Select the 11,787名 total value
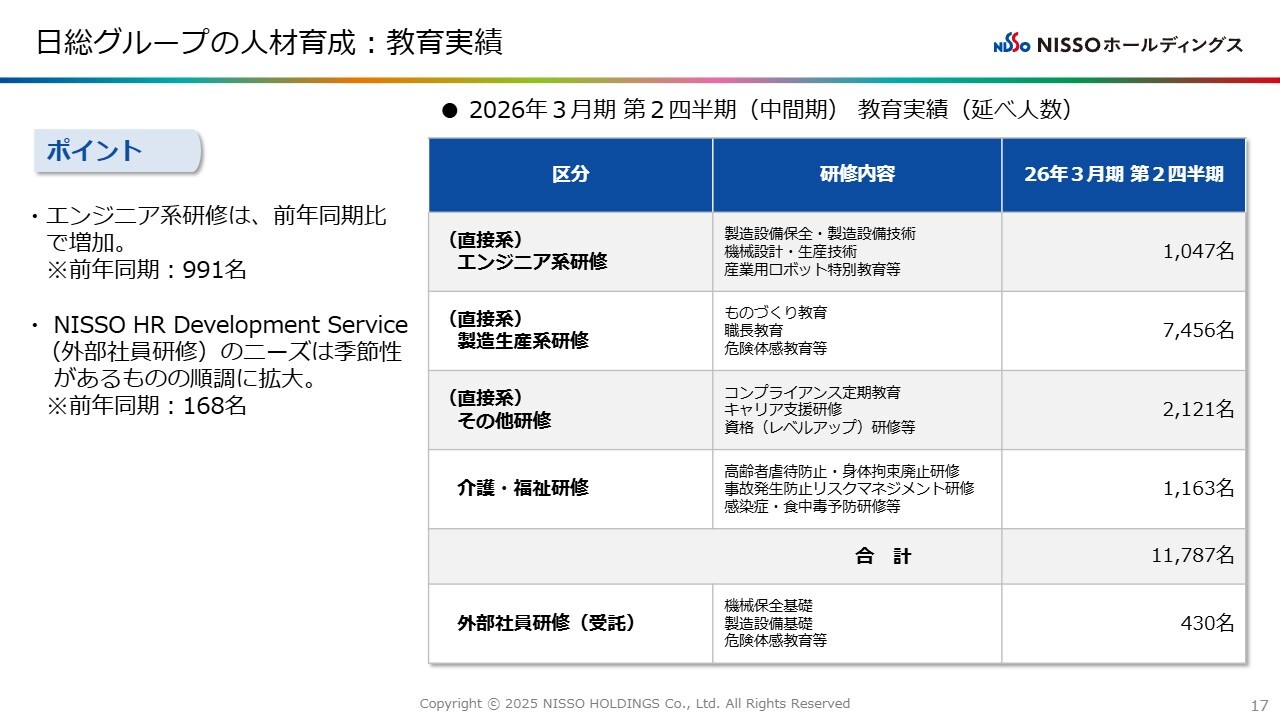Viewport: 1280px width, 720px height. 1192,556
